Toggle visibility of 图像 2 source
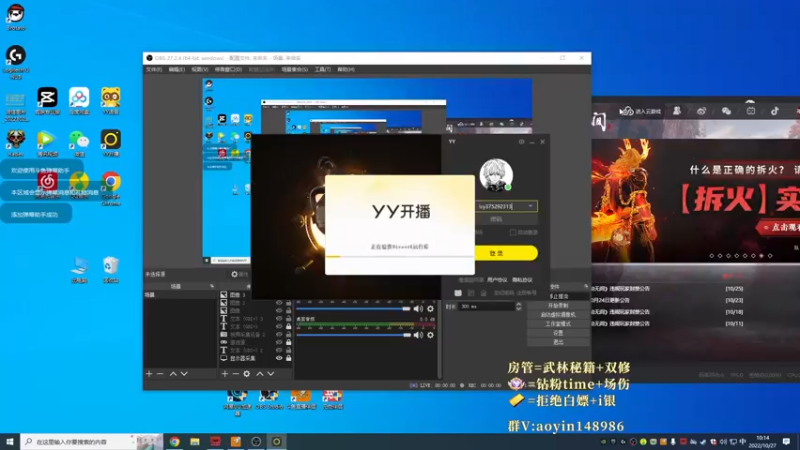The image size is (800, 450). (x=279, y=303)
